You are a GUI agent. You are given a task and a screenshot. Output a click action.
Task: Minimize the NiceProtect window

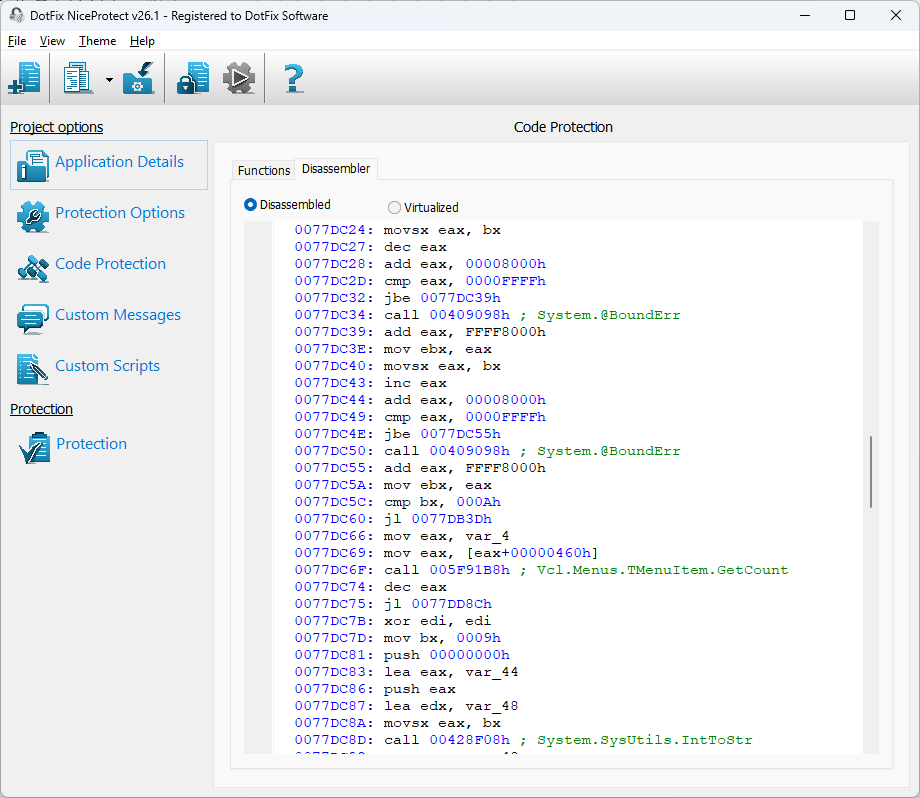coord(805,15)
